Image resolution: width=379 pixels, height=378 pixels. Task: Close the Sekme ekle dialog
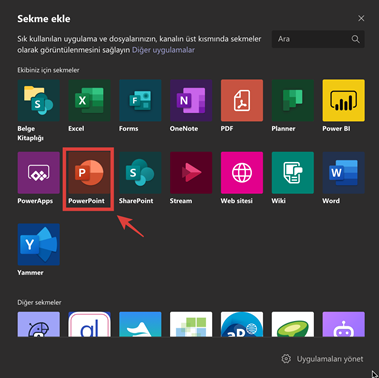coord(361,18)
